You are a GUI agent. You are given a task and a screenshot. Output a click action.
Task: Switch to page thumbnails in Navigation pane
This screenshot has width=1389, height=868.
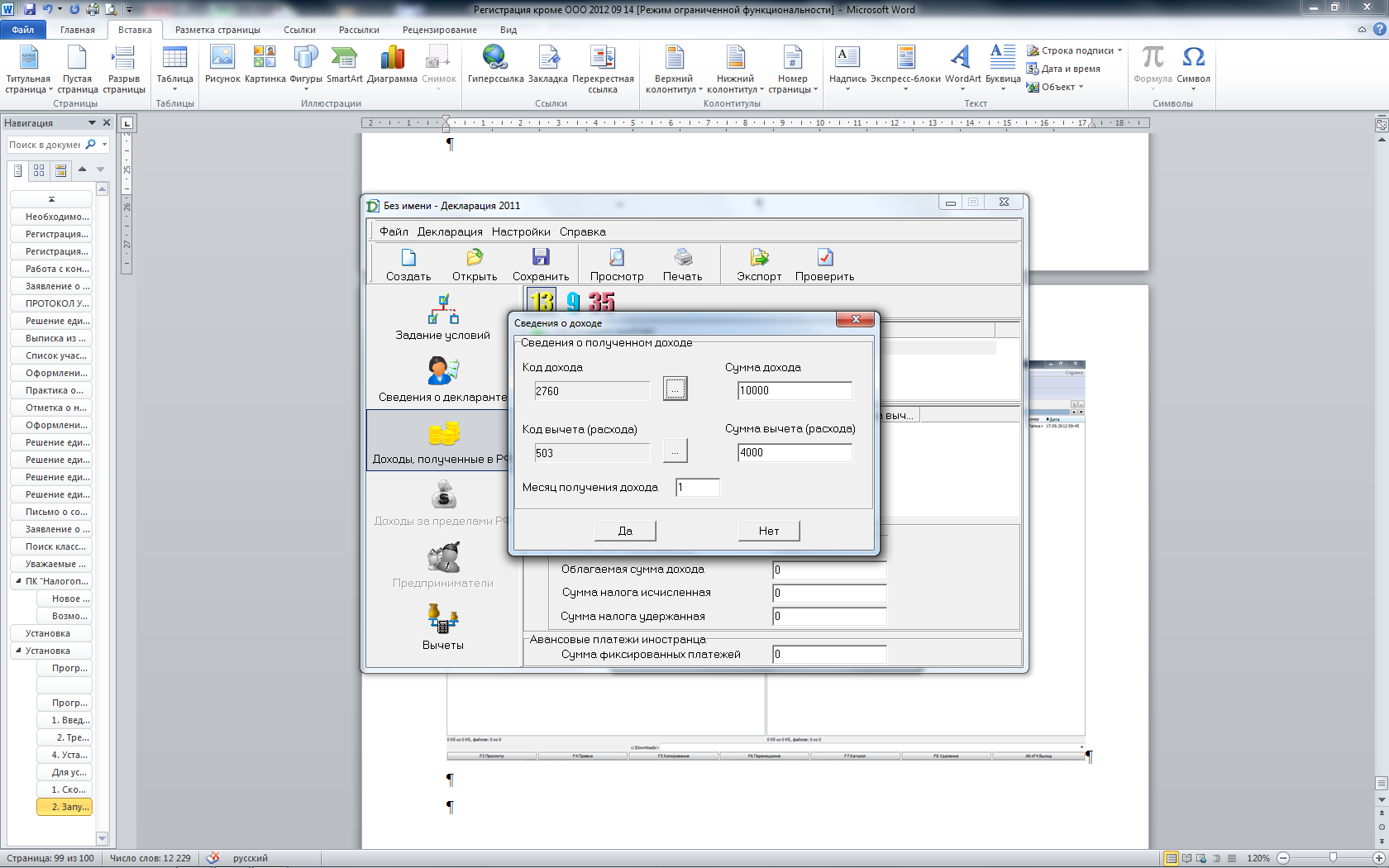(39, 170)
